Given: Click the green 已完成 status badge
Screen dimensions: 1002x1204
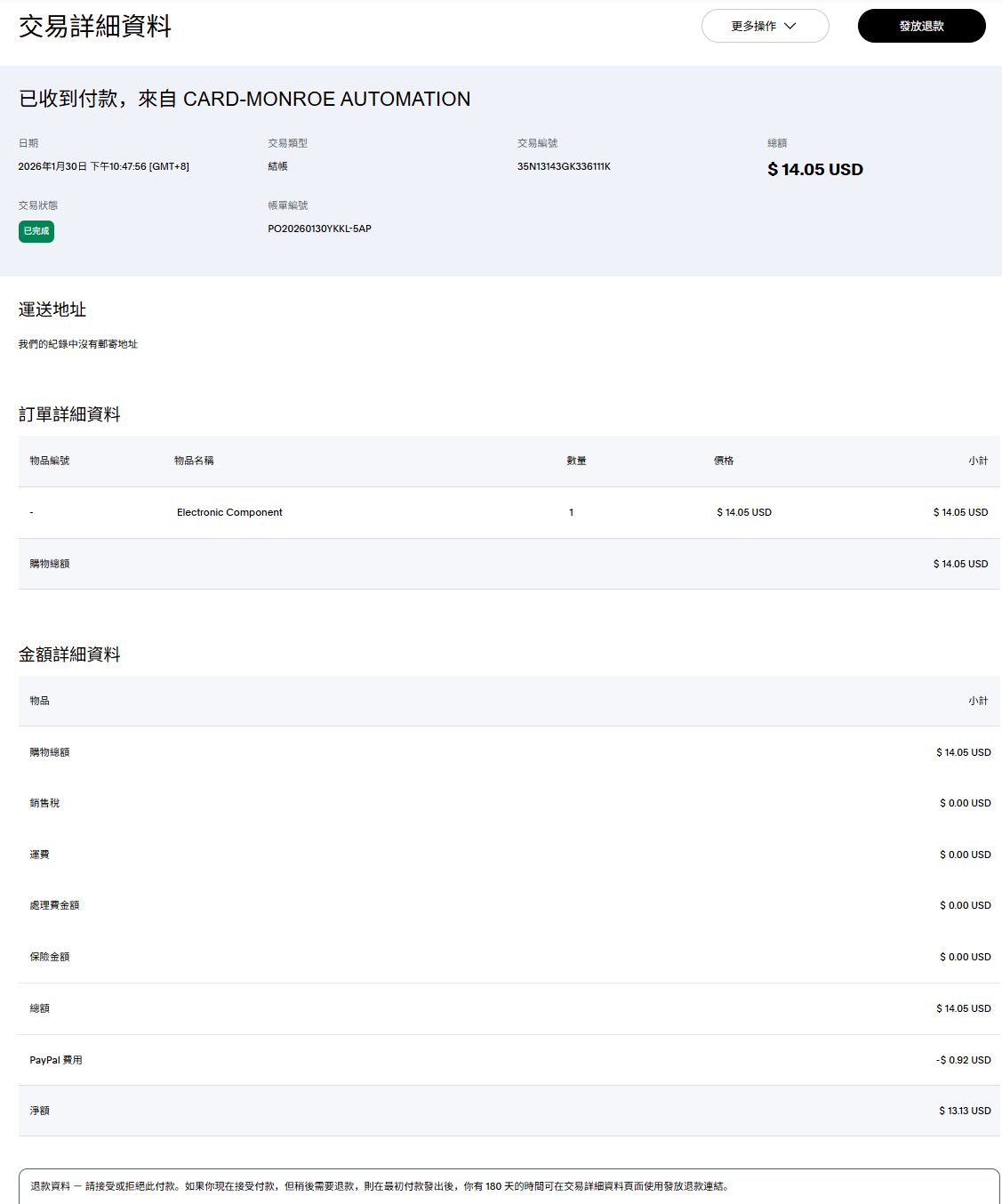Looking at the screenshot, I should click(x=36, y=231).
